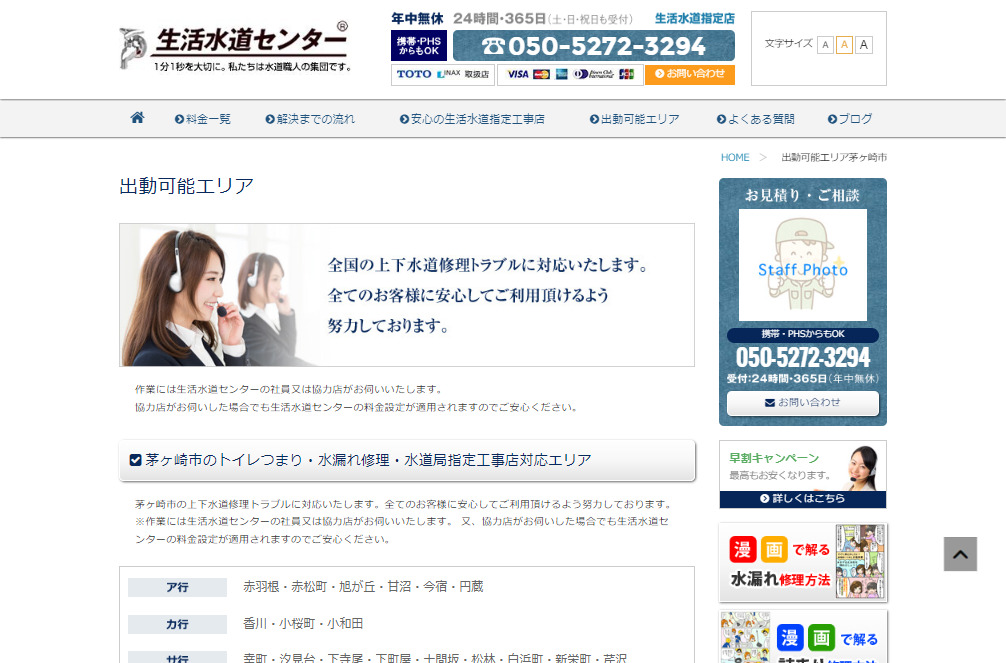Go to 安心の生活水道指定工事店 page

click(472, 119)
